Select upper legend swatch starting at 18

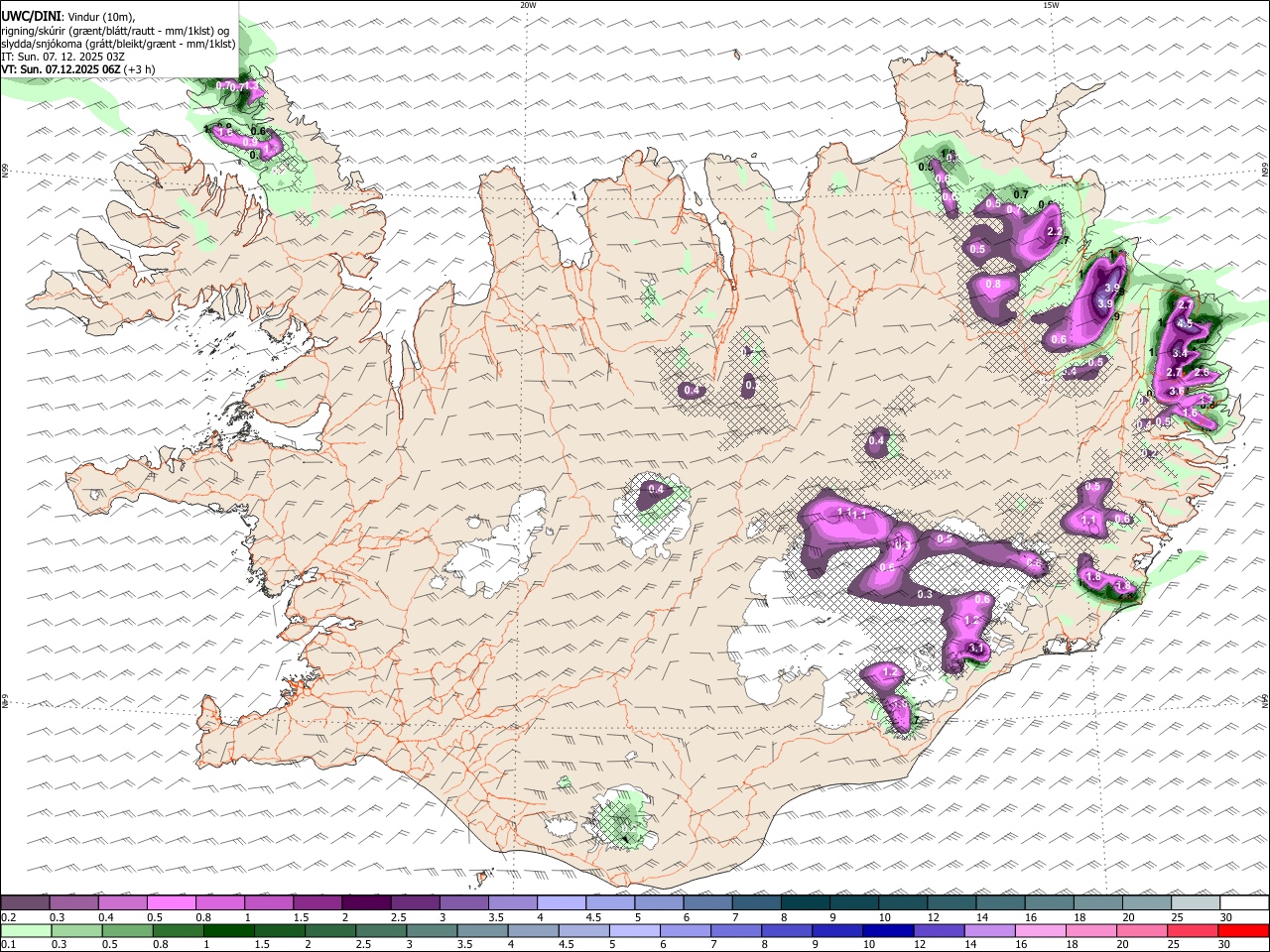click(1096, 902)
